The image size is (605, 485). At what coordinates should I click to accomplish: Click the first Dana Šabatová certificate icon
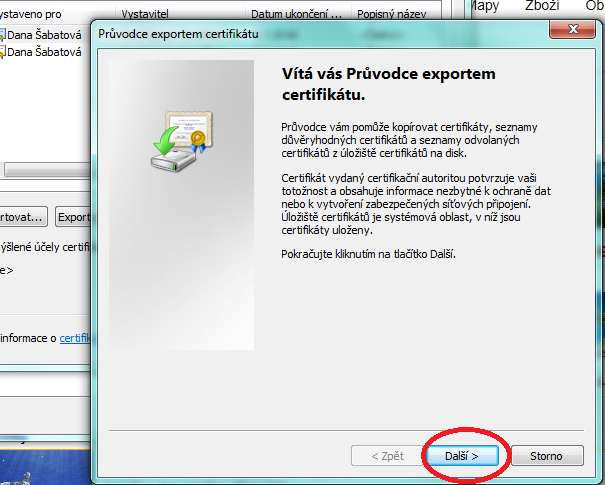coord(3,35)
